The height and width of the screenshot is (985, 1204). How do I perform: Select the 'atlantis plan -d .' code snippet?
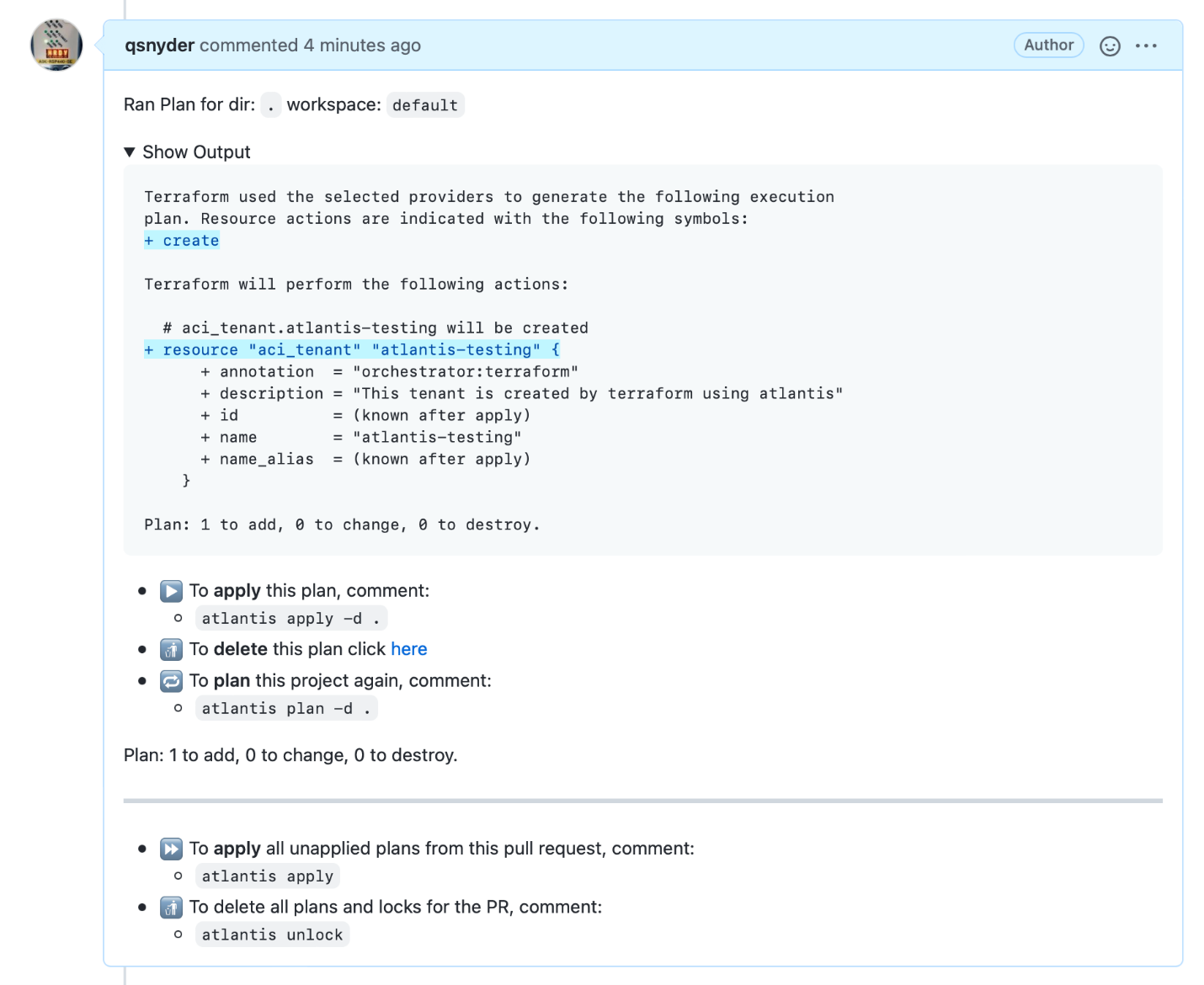click(285, 708)
